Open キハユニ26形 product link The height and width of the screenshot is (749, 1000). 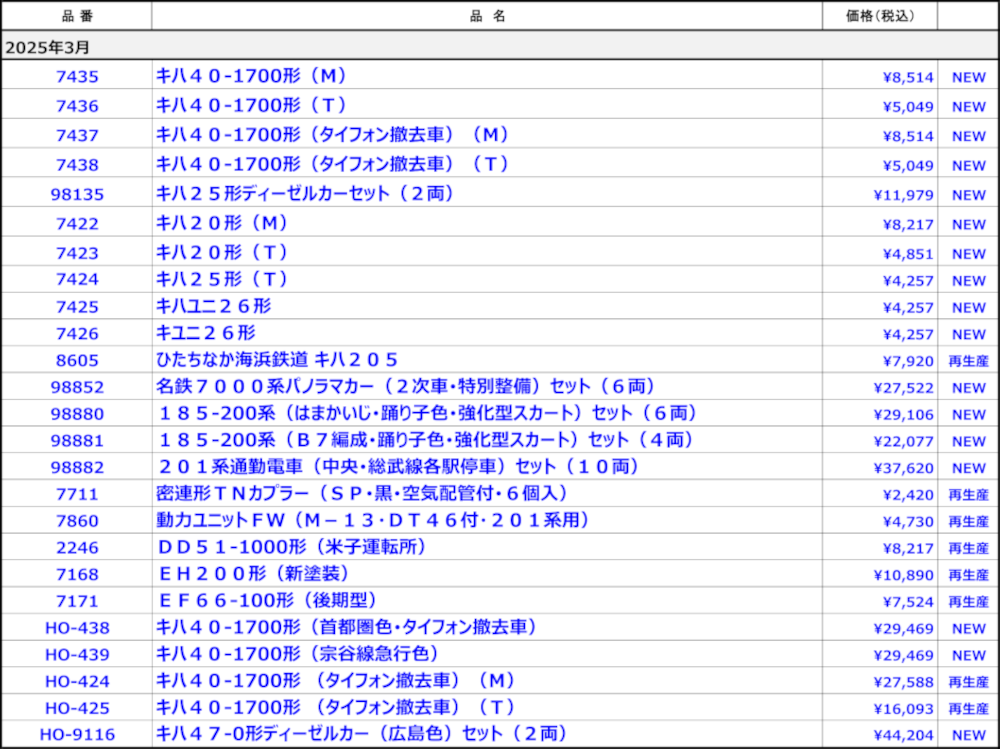coord(214,306)
